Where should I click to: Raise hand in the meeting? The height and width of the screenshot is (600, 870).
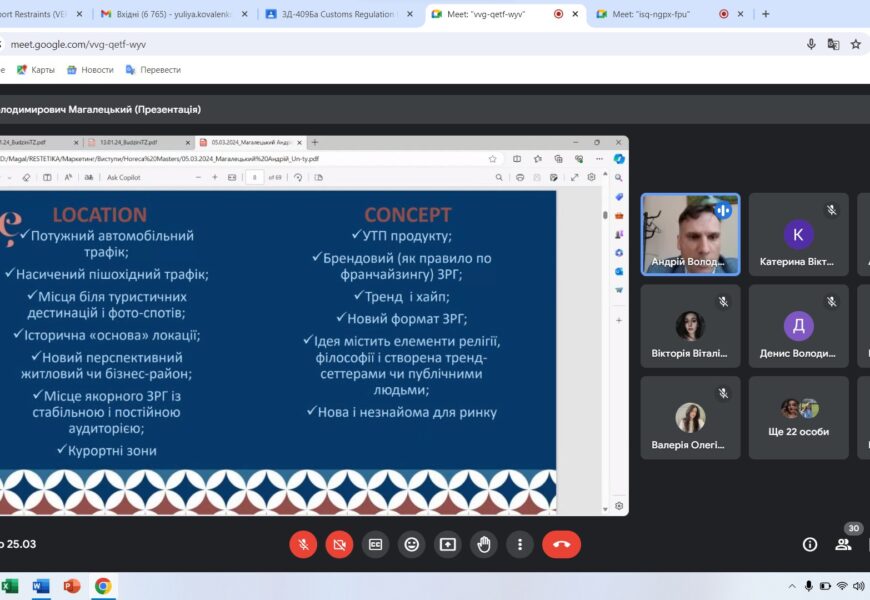484,544
